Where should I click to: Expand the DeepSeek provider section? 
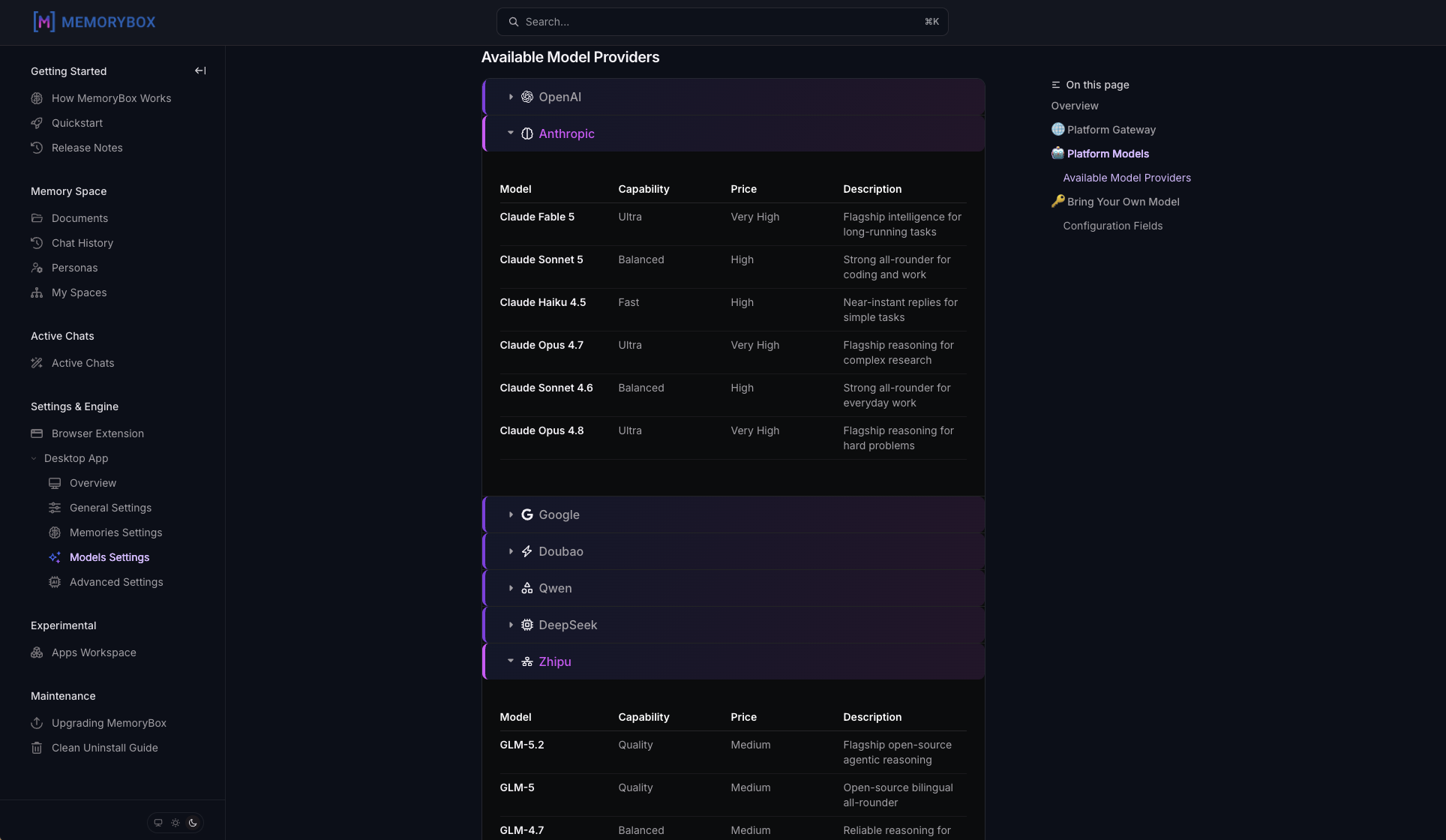tap(733, 625)
